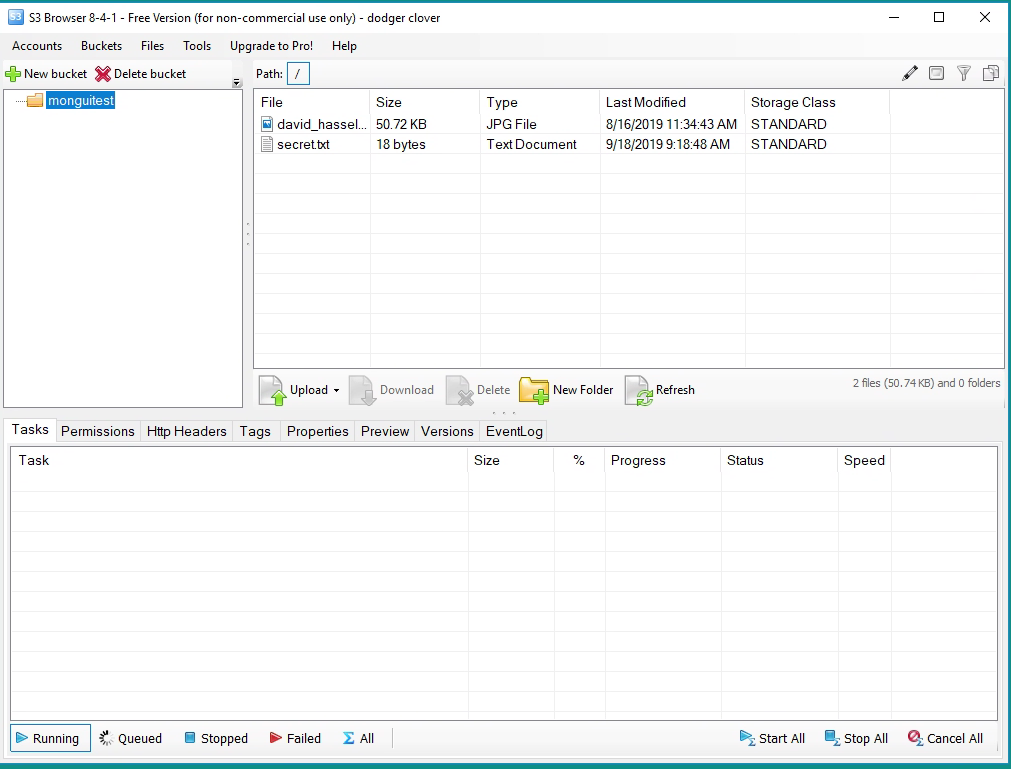Viewport: 1011px width, 769px height.
Task: Click the Task column header
Action: pyautogui.click(x=239, y=460)
